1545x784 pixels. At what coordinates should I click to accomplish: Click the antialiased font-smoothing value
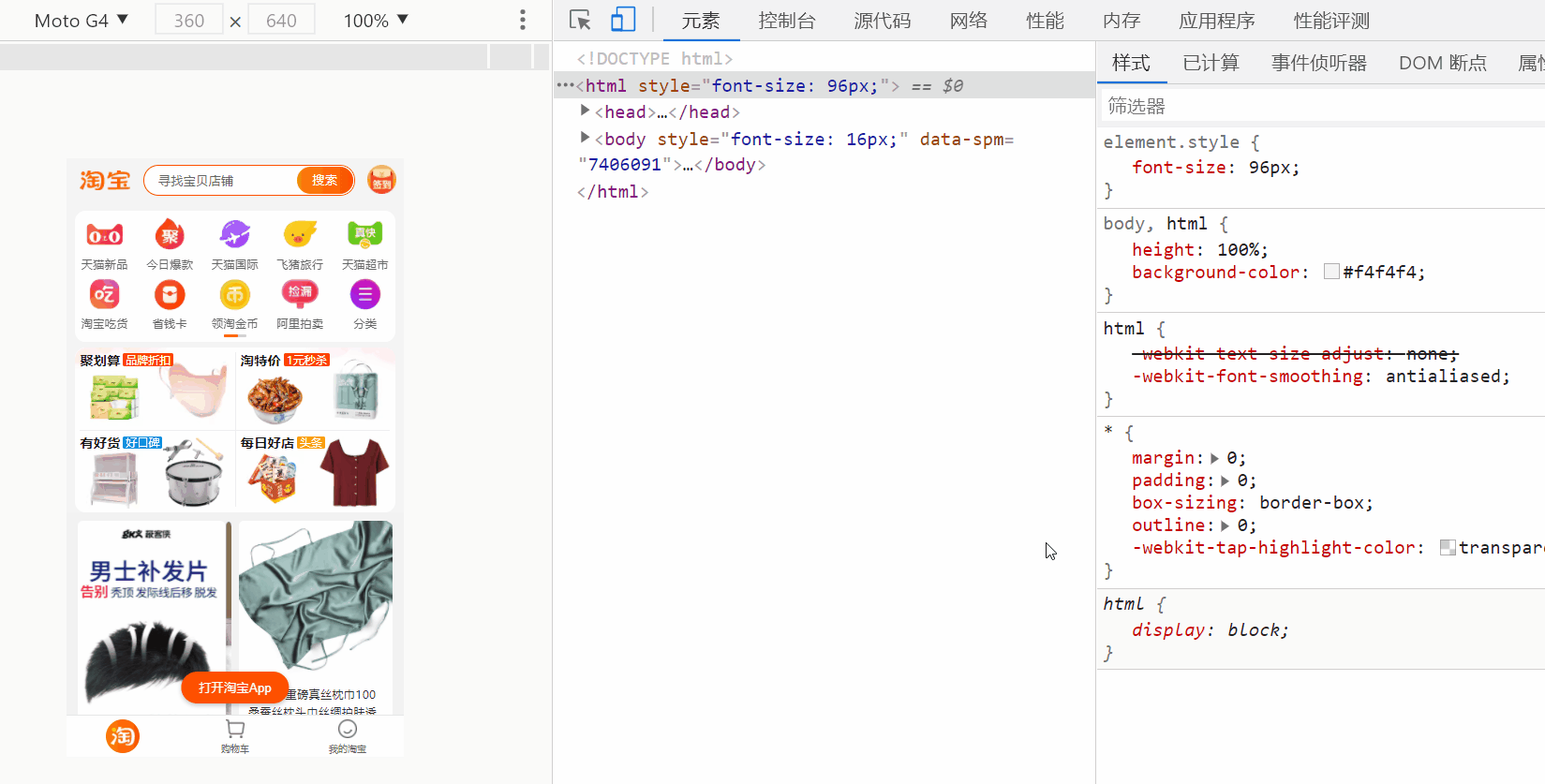pos(1443,376)
